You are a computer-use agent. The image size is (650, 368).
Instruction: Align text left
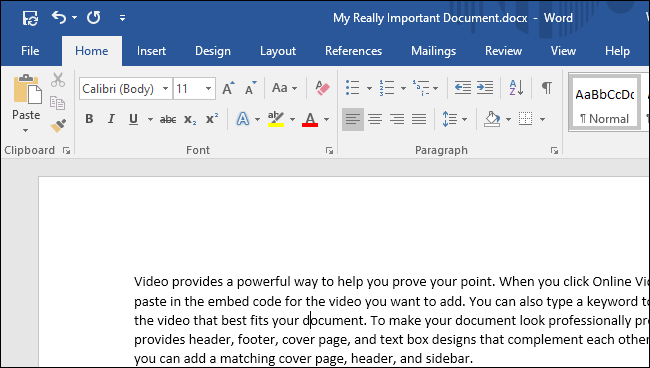pos(353,119)
